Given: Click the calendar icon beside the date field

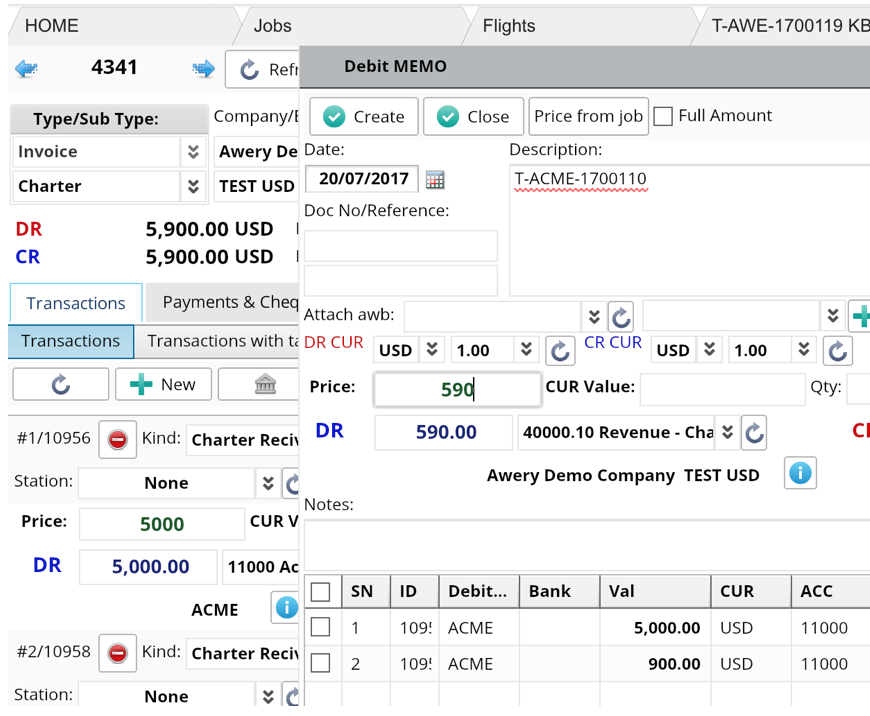Looking at the screenshot, I should point(435,180).
